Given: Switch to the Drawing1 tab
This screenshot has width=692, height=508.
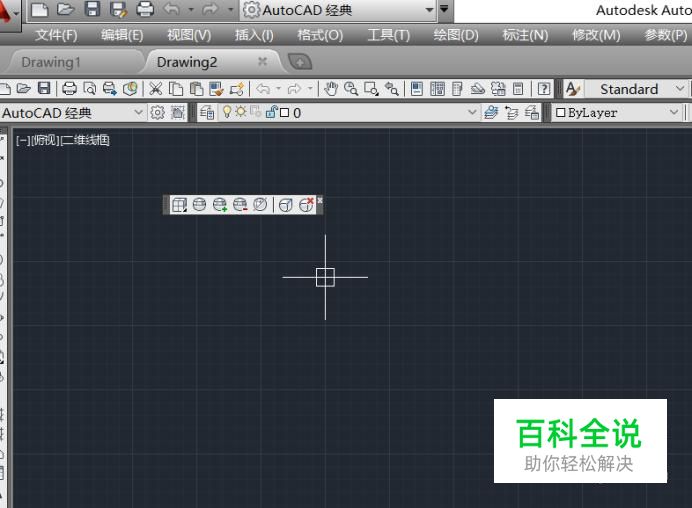Looking at the screenshot, I should point(51,62).
